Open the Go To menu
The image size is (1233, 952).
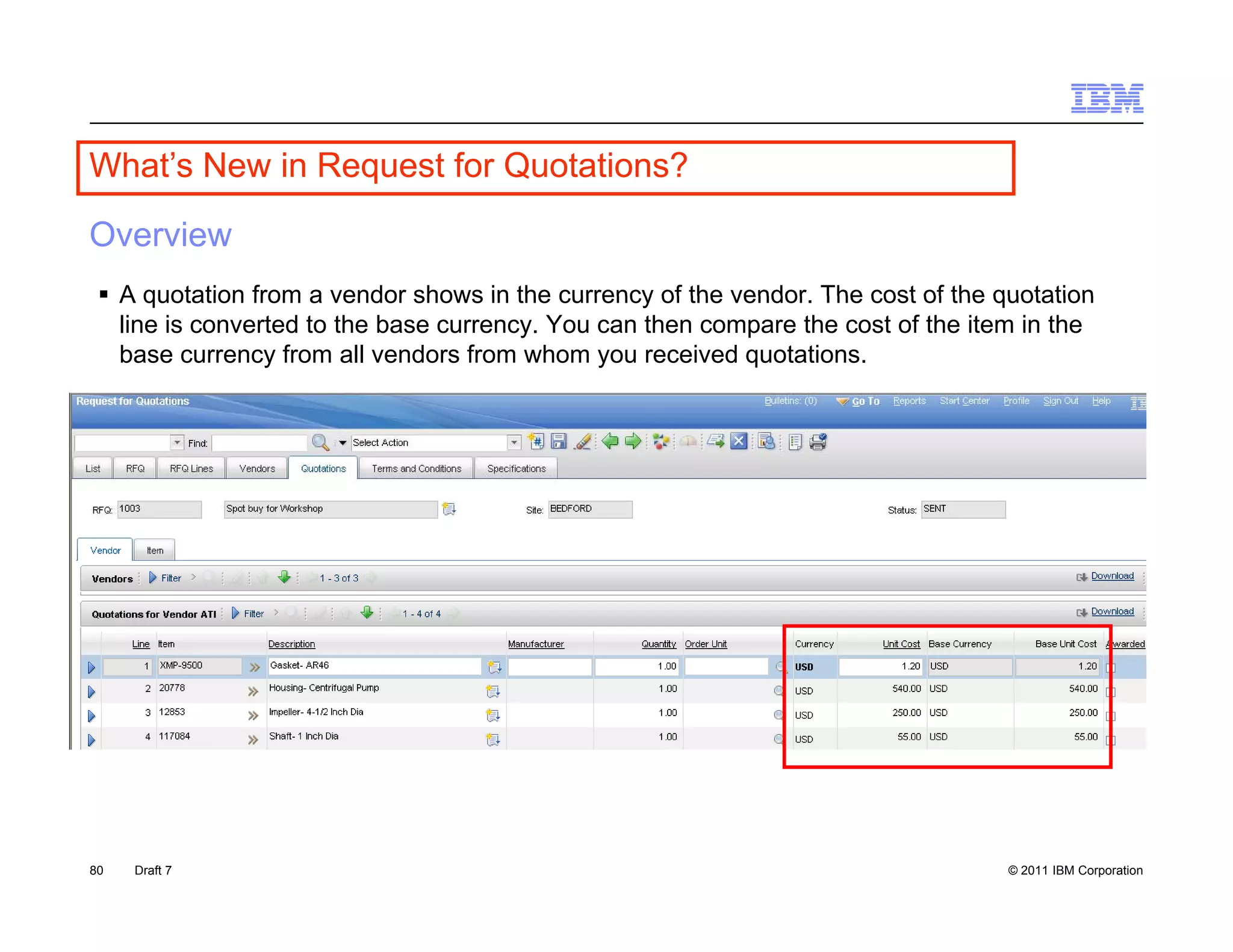(858, 401)
